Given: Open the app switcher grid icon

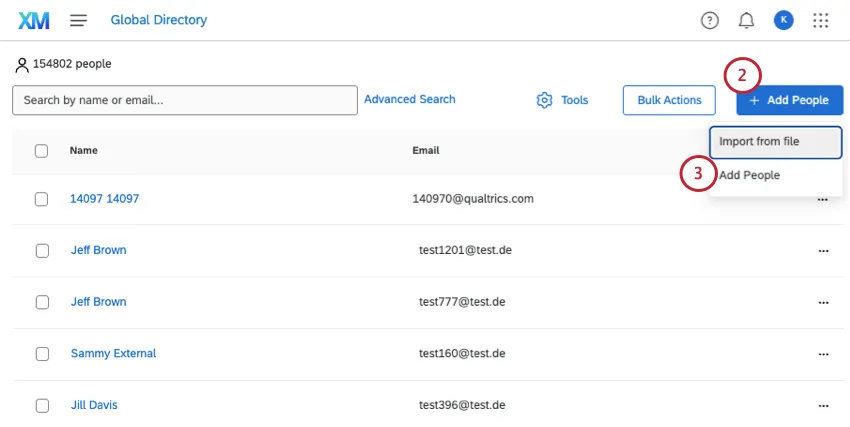Looking at the screenshot, I should tap(821, 20).
